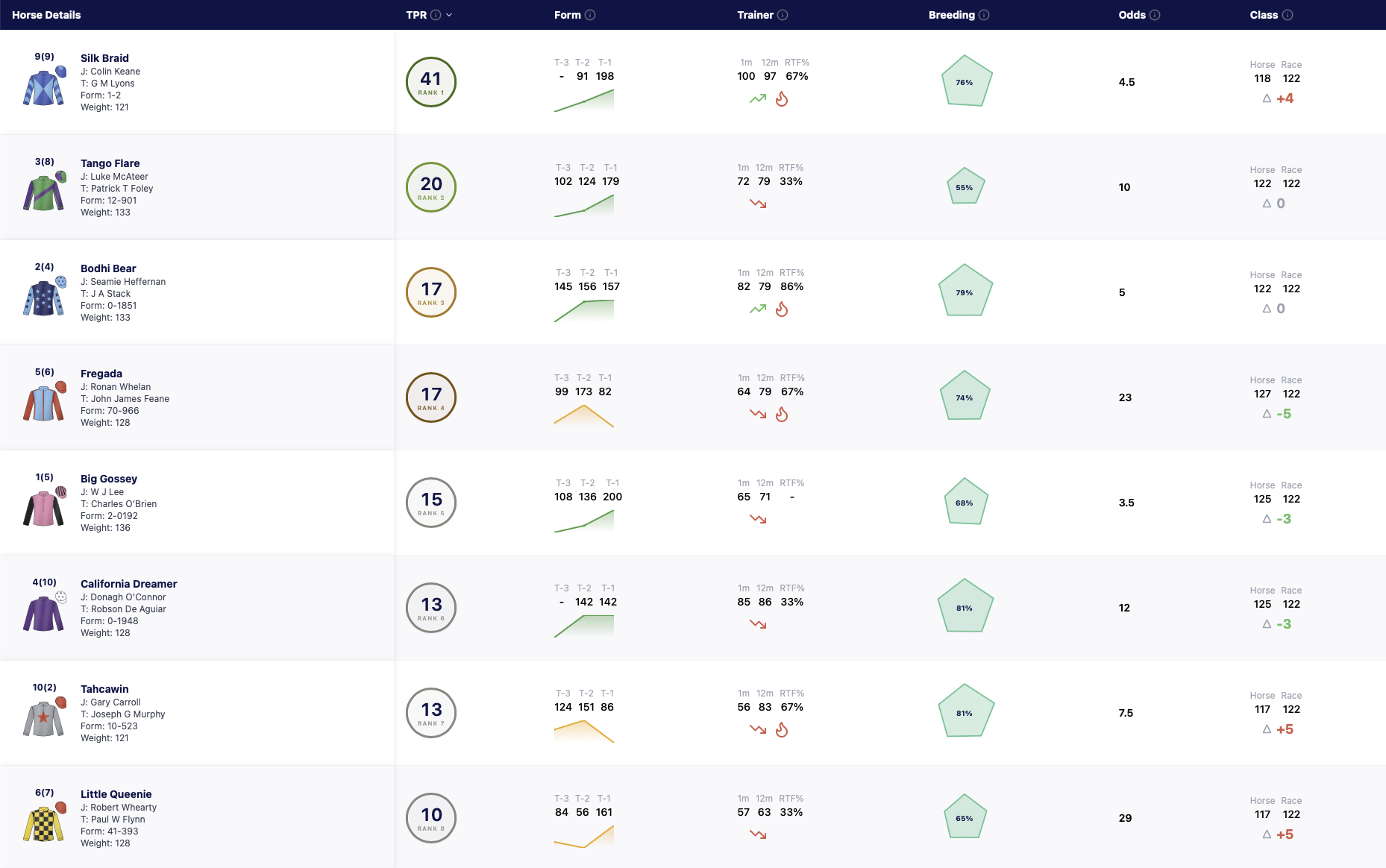Image resolution: width=1386 pixels, height=868 pixels.
Task: Click Silk Braid's TPR 41 rank badge
Action: pyautogui.click(x=431, y=82)
